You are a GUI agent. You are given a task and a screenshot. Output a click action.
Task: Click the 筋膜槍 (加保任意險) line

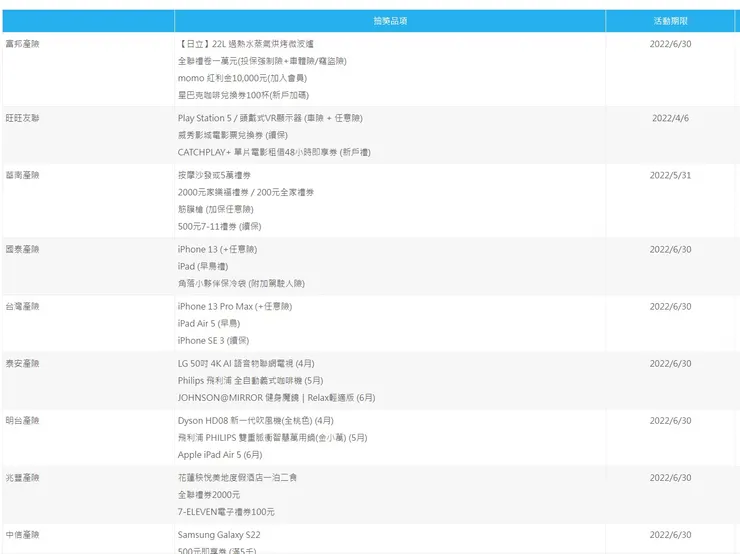tap(216, 209)
